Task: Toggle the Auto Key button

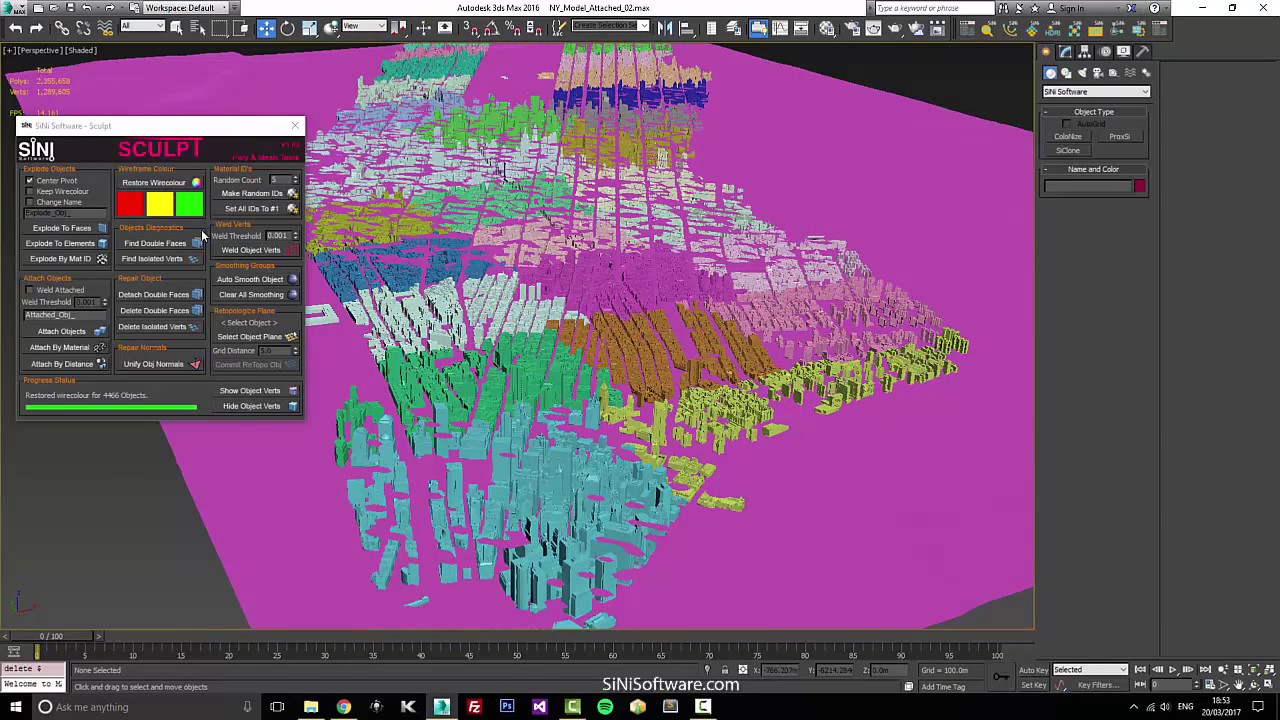Action: [1033, 670]
